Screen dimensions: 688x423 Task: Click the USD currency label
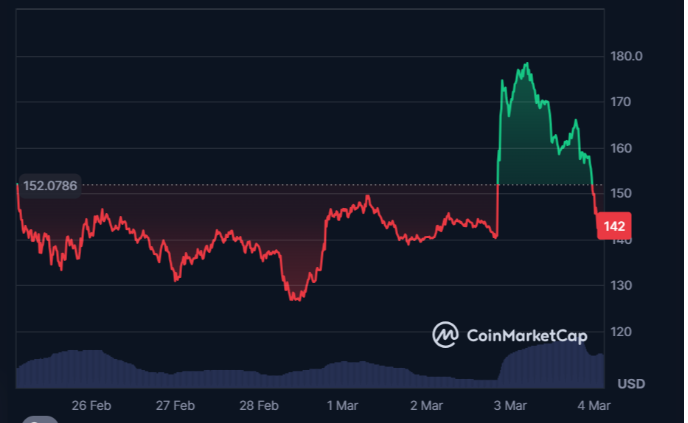[631, 384]
